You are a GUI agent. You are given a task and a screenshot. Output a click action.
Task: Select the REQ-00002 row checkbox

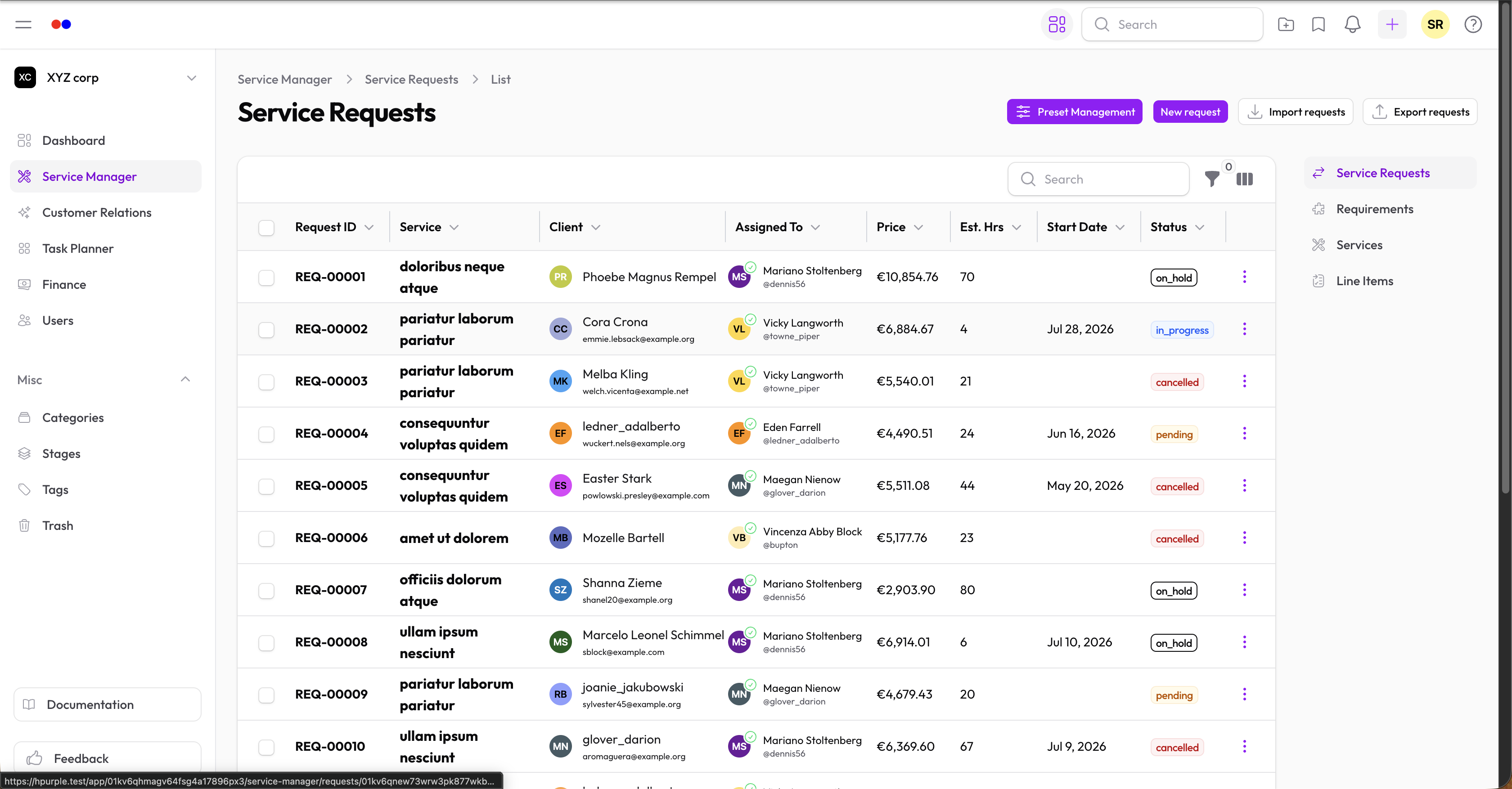pos(266,330)
